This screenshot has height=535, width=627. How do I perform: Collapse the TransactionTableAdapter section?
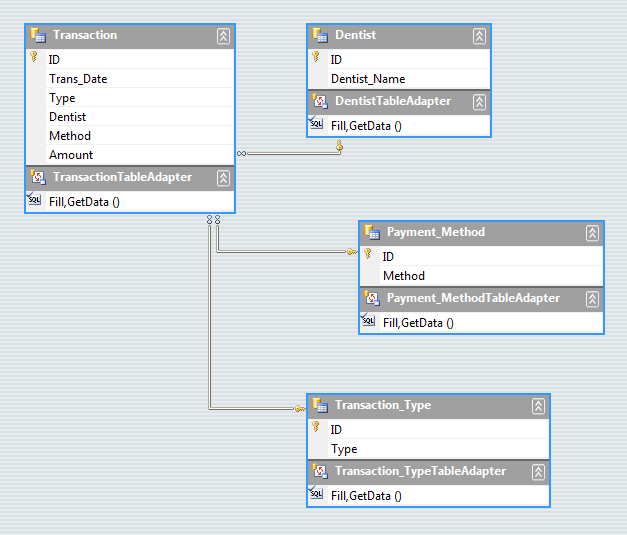click(223, 178)
